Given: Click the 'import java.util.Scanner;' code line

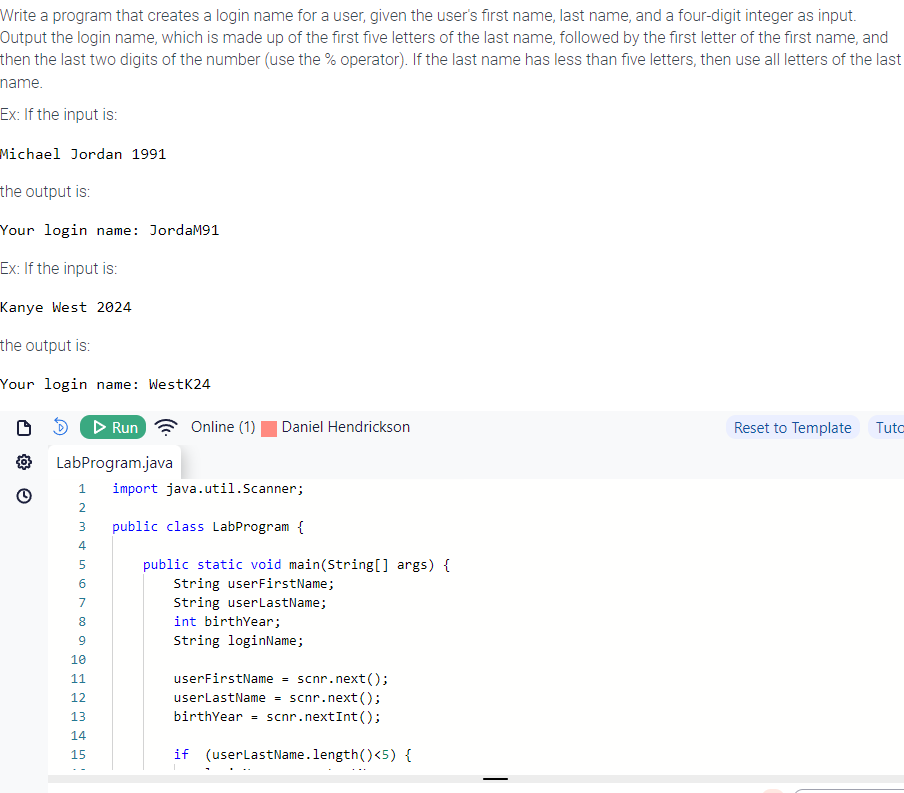Looking at the screenshot, I should pos(208,489).
